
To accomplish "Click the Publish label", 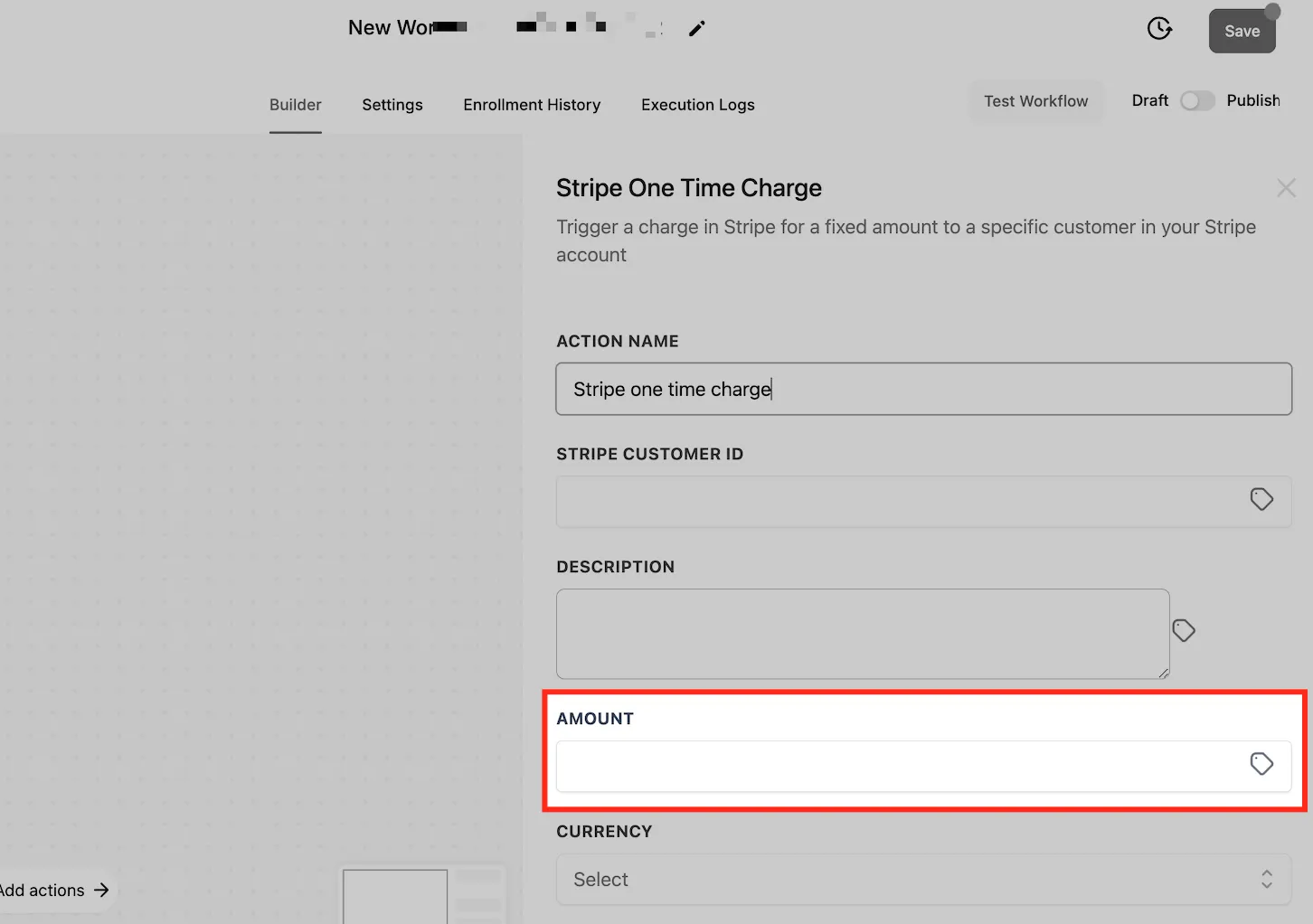I will coord(1253,100).
